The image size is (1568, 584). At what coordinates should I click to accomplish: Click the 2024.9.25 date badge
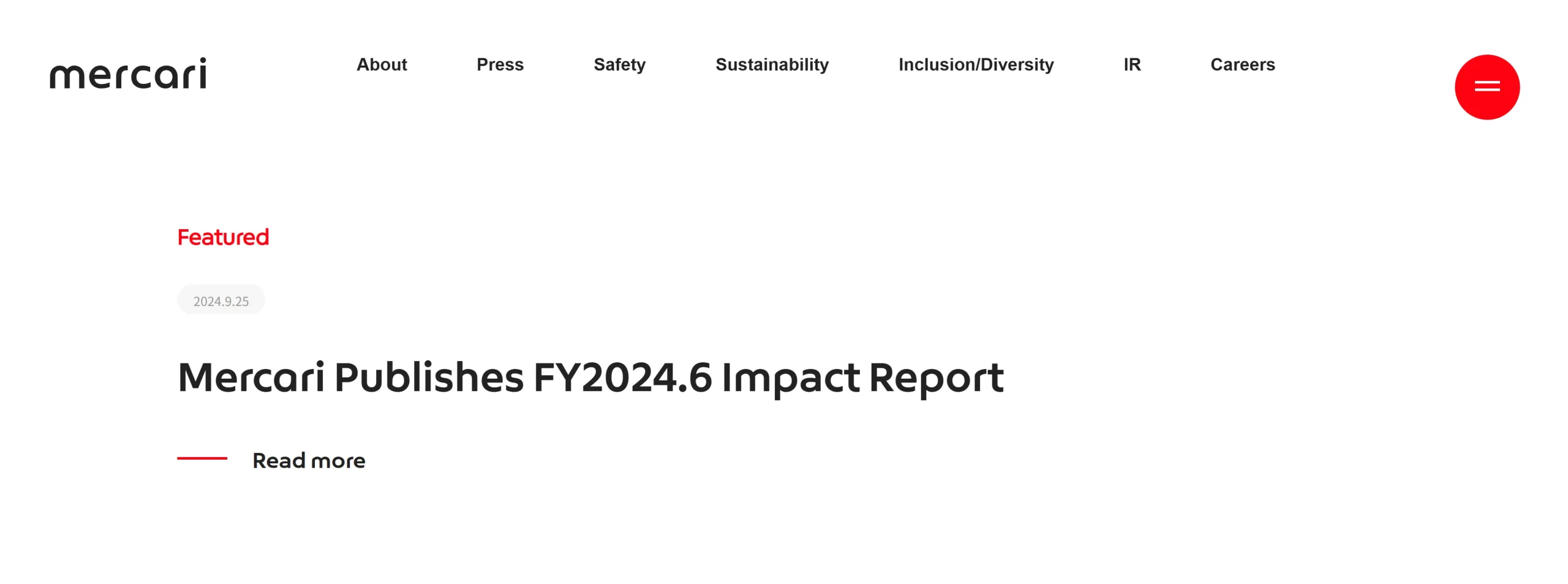[221, 300]
